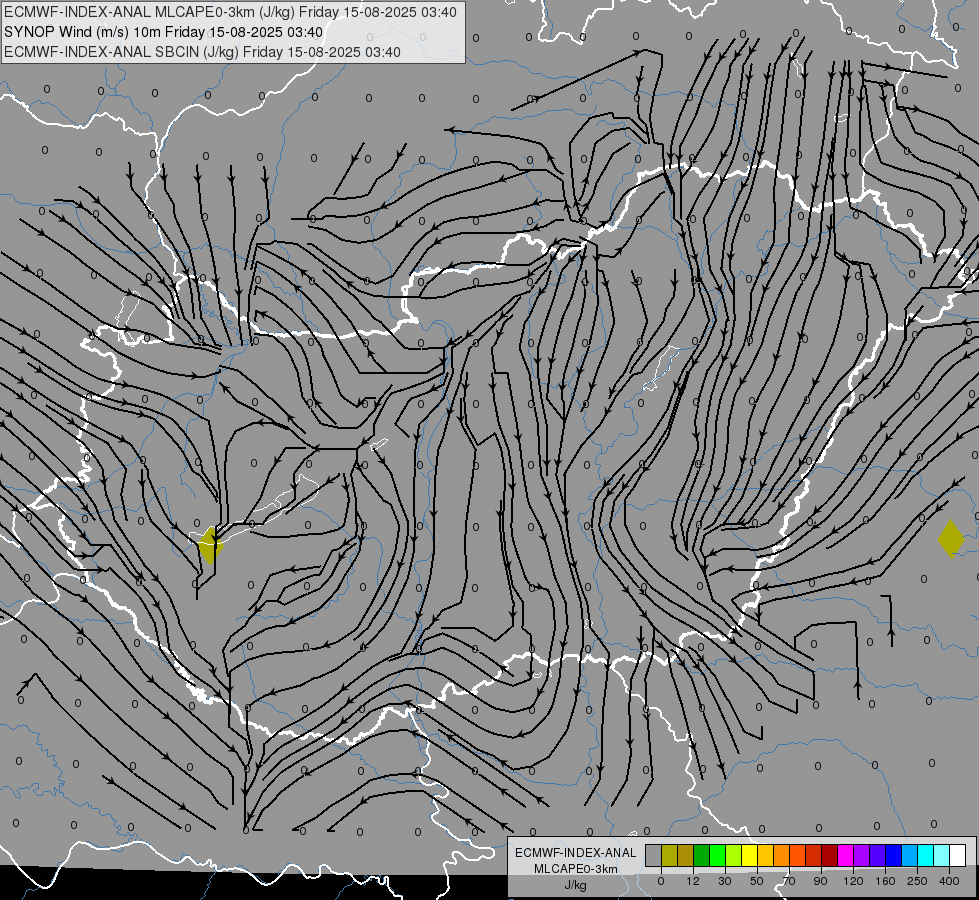Image resolution: width=979 pixels, height=900 pixels.
Task: Select the white legend swatch
Action: click(x=958, y=855)
